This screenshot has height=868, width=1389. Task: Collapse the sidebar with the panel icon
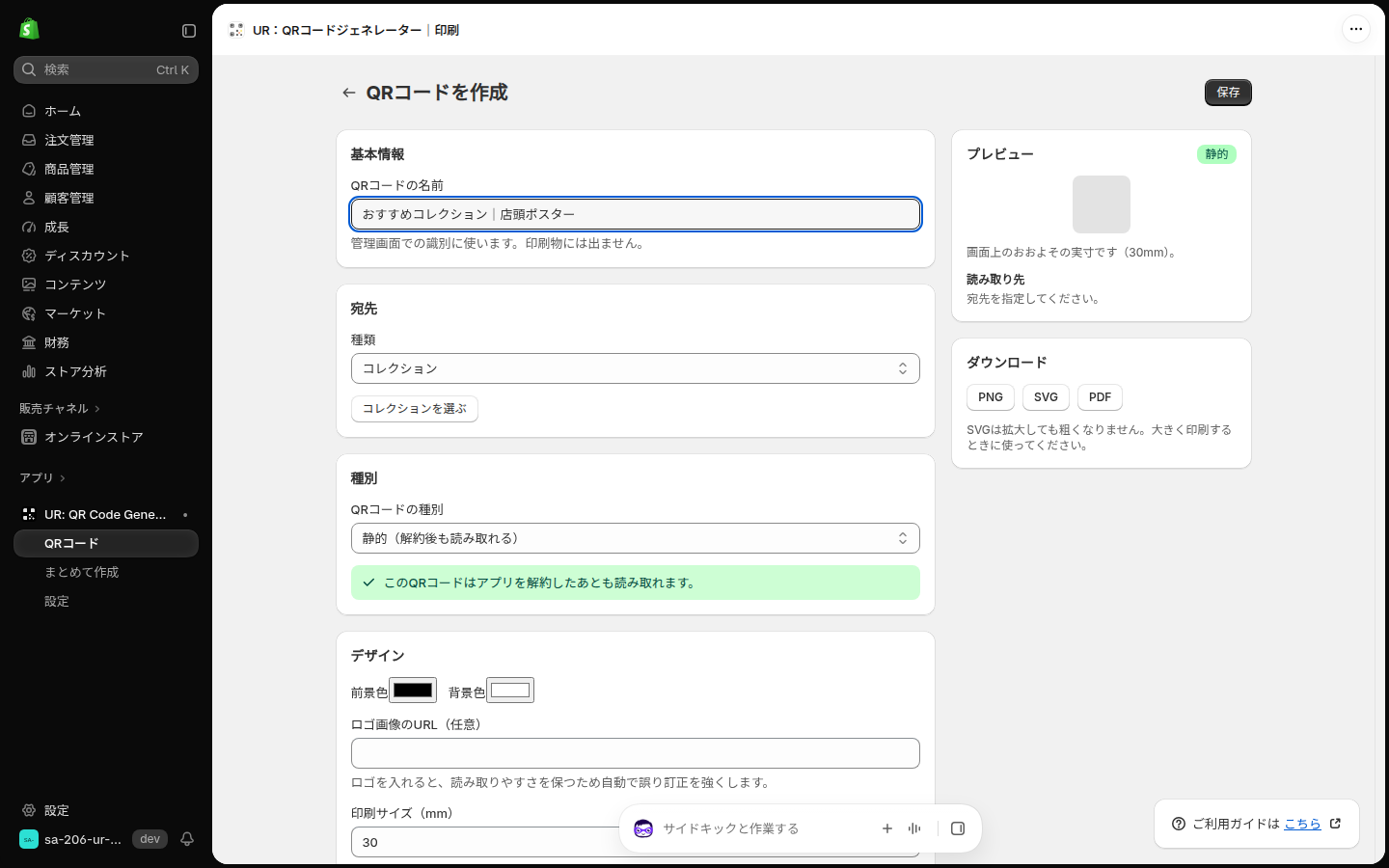[189, 31]
